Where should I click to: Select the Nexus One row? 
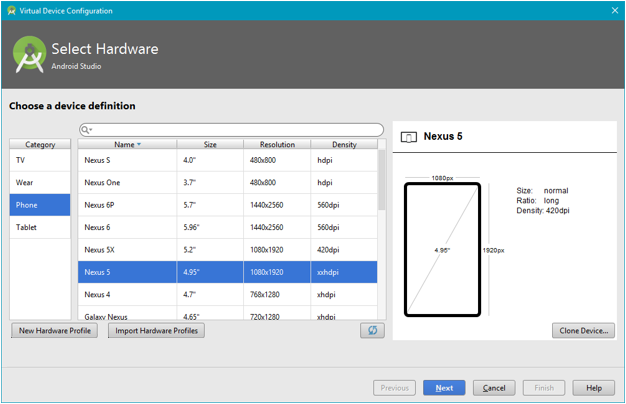(228, 183)
